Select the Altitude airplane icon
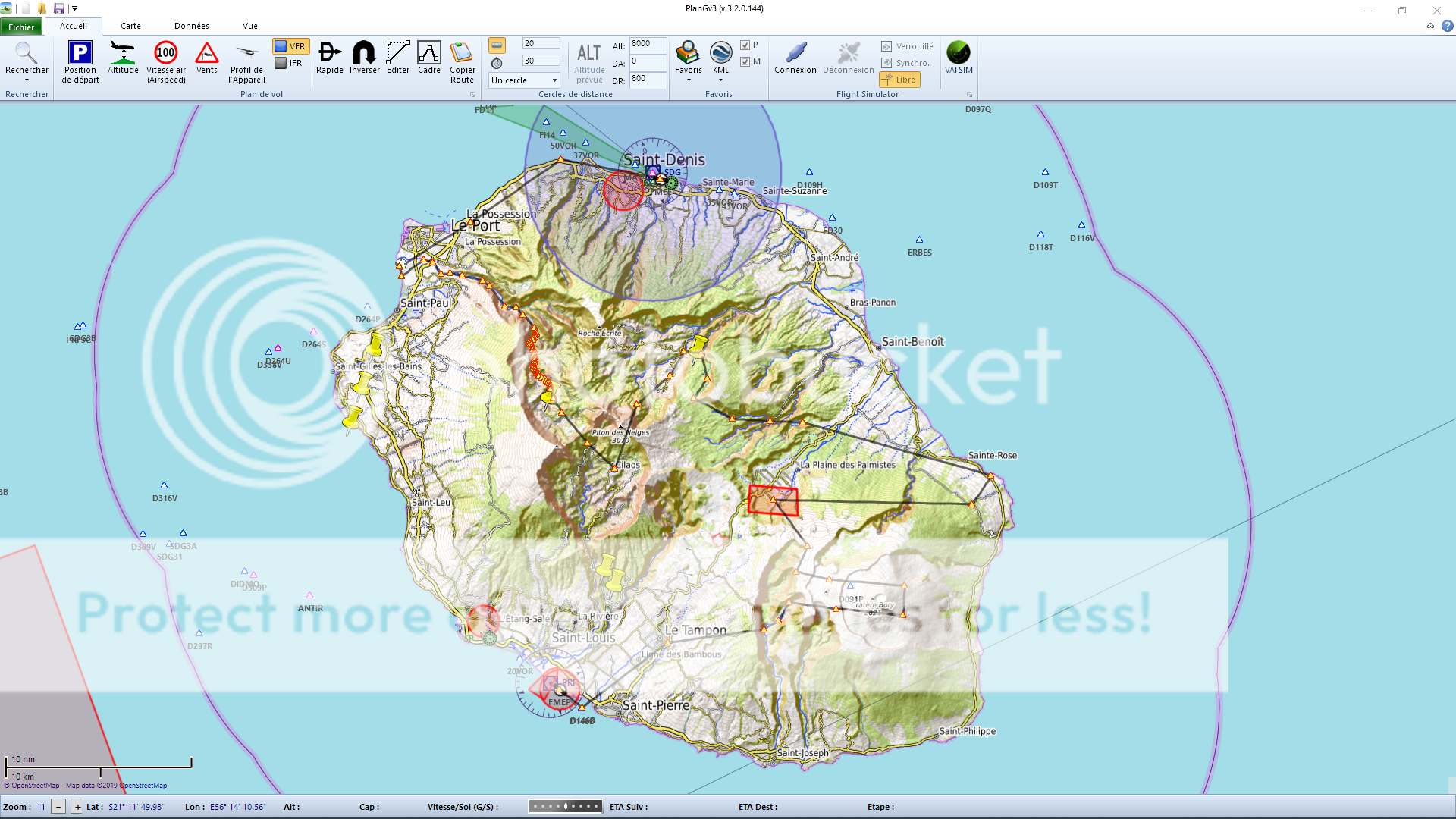The image size is (1456, 819). [x=123, y=53]
